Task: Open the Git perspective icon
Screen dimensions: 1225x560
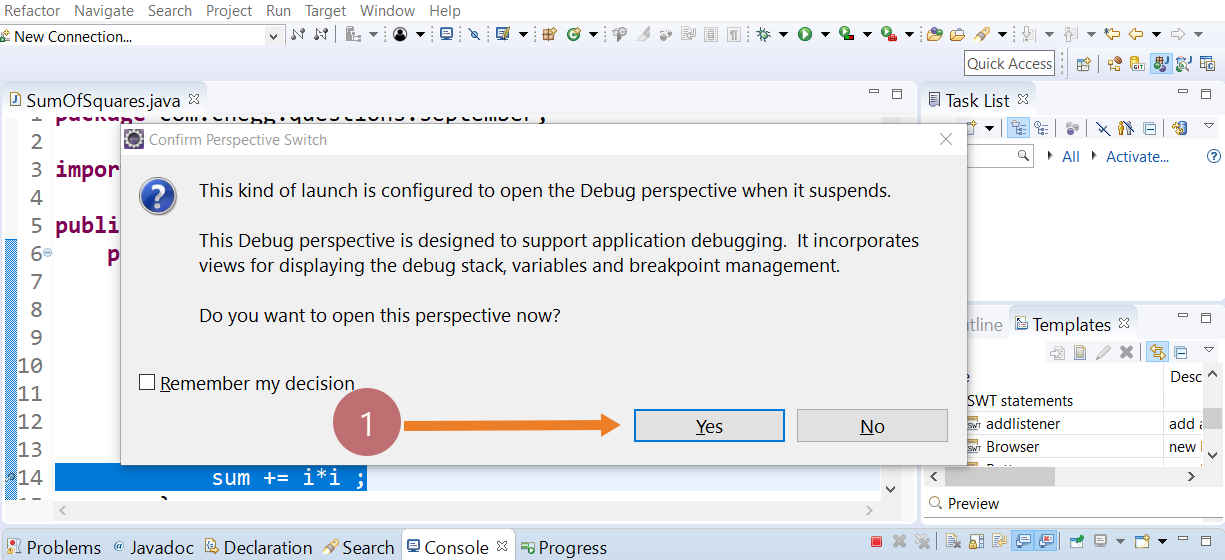Action: click(x=1137, y=64)
